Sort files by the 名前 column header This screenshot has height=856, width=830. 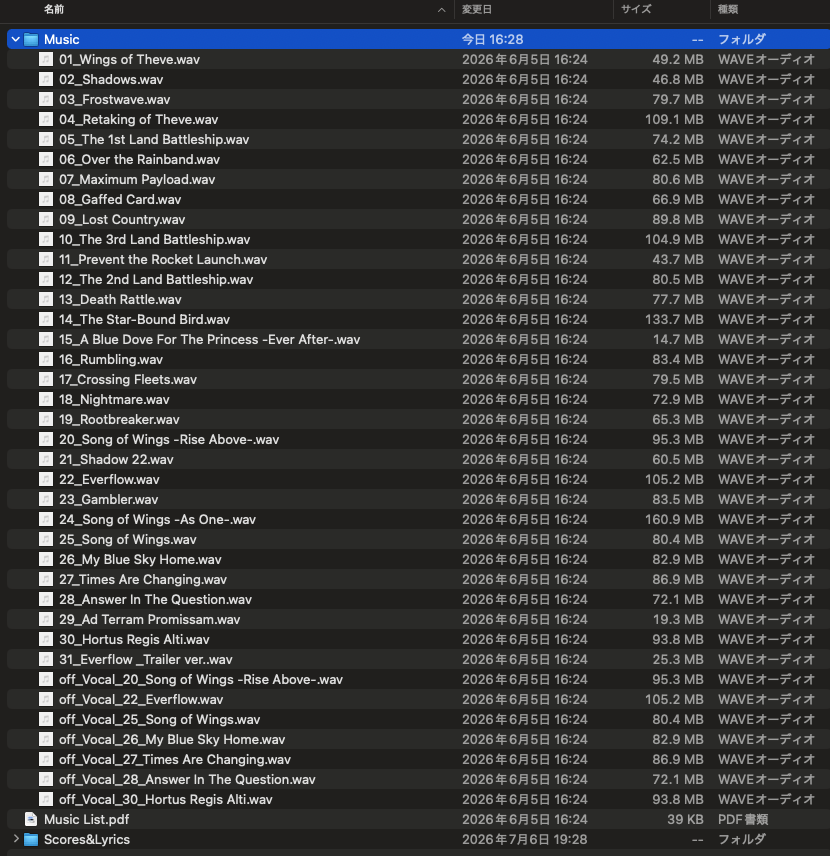pos(54,9)
